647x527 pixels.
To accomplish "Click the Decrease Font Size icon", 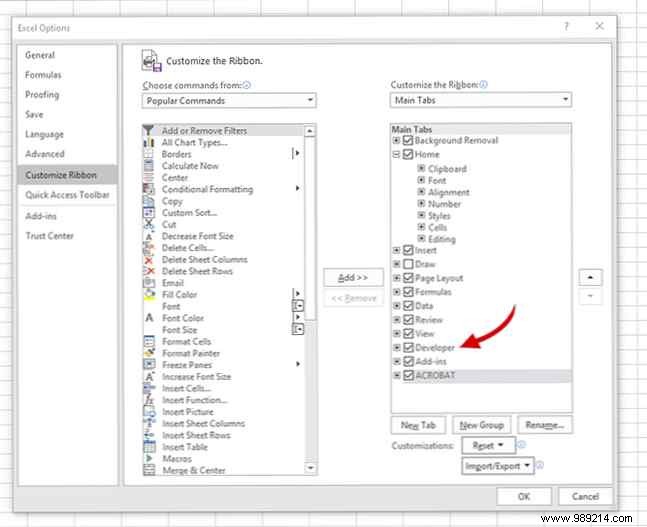I will click(148, 236).
